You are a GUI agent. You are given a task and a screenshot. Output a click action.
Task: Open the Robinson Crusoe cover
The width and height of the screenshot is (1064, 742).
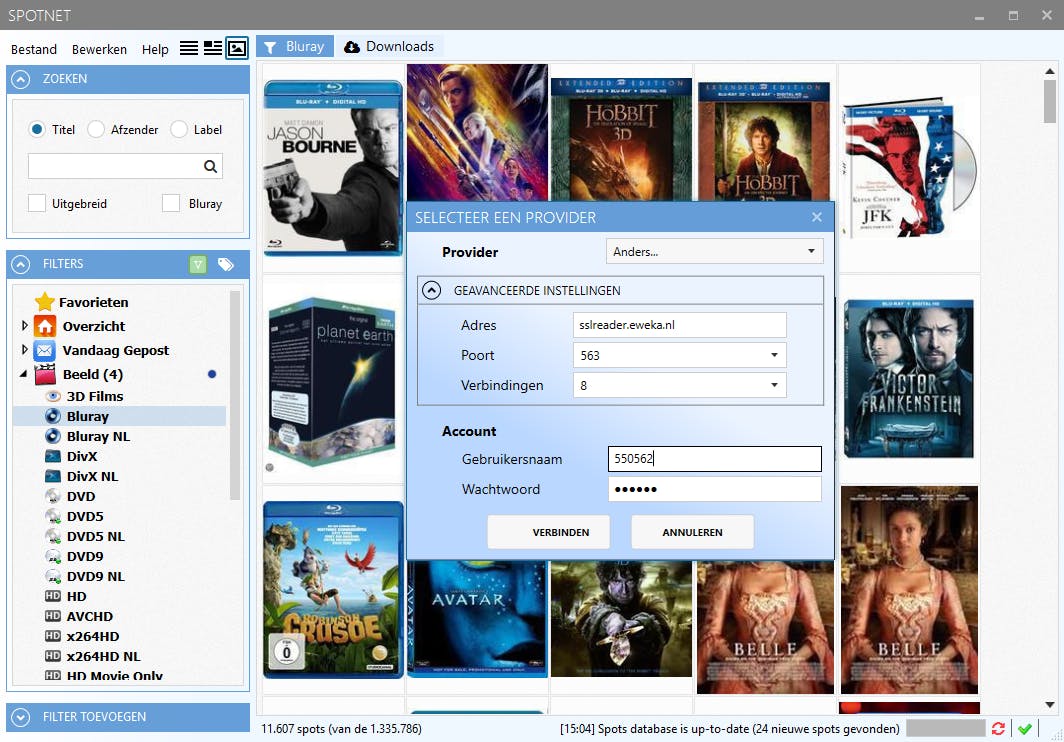(333, 589)
